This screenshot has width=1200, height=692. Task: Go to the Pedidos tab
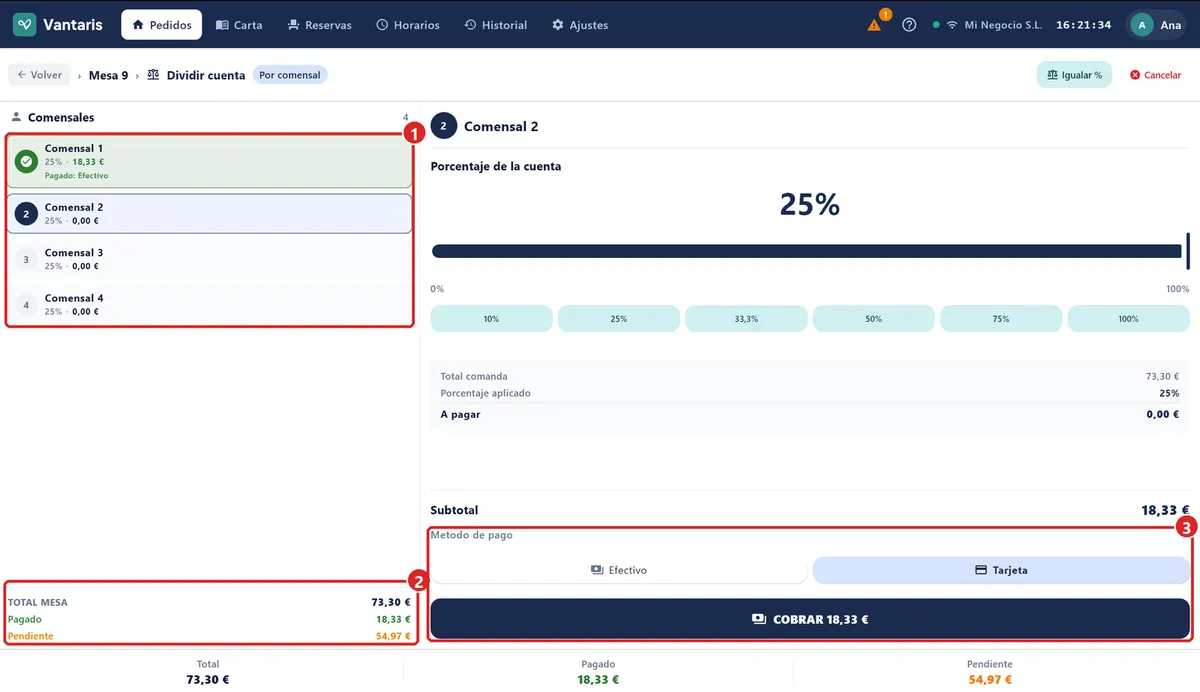(161, 25)
